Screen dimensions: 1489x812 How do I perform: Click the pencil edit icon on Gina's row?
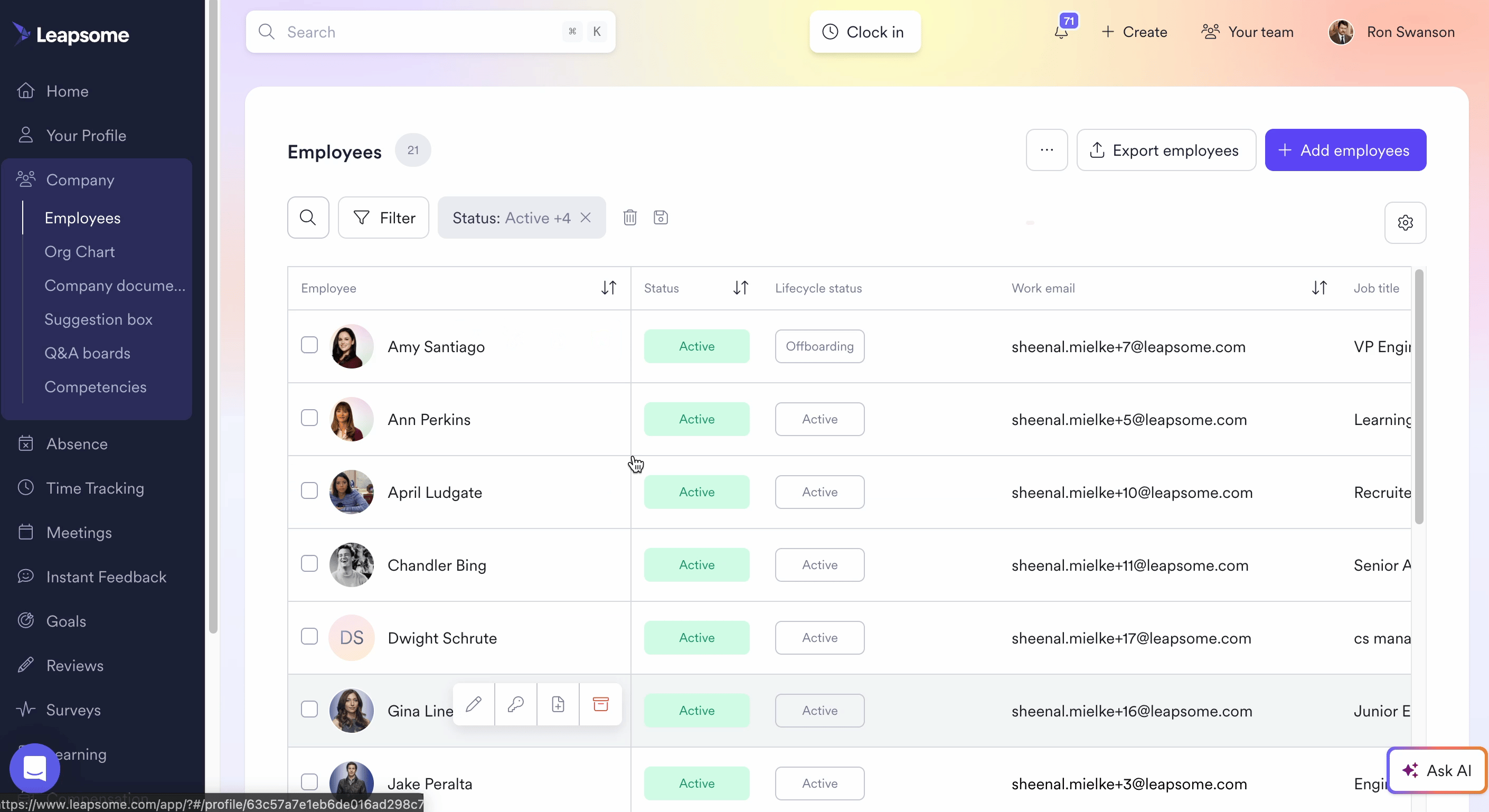tap(474, 704)
